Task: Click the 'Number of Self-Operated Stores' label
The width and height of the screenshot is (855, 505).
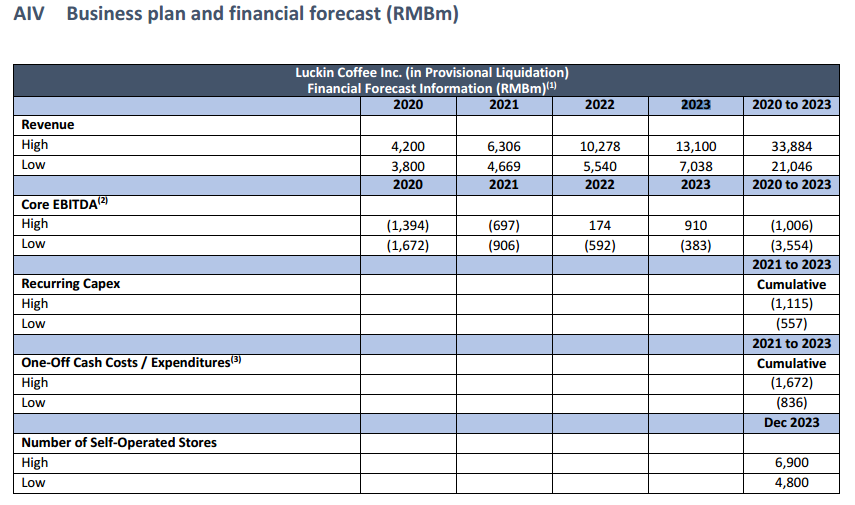Action: [x=119, y=442]
